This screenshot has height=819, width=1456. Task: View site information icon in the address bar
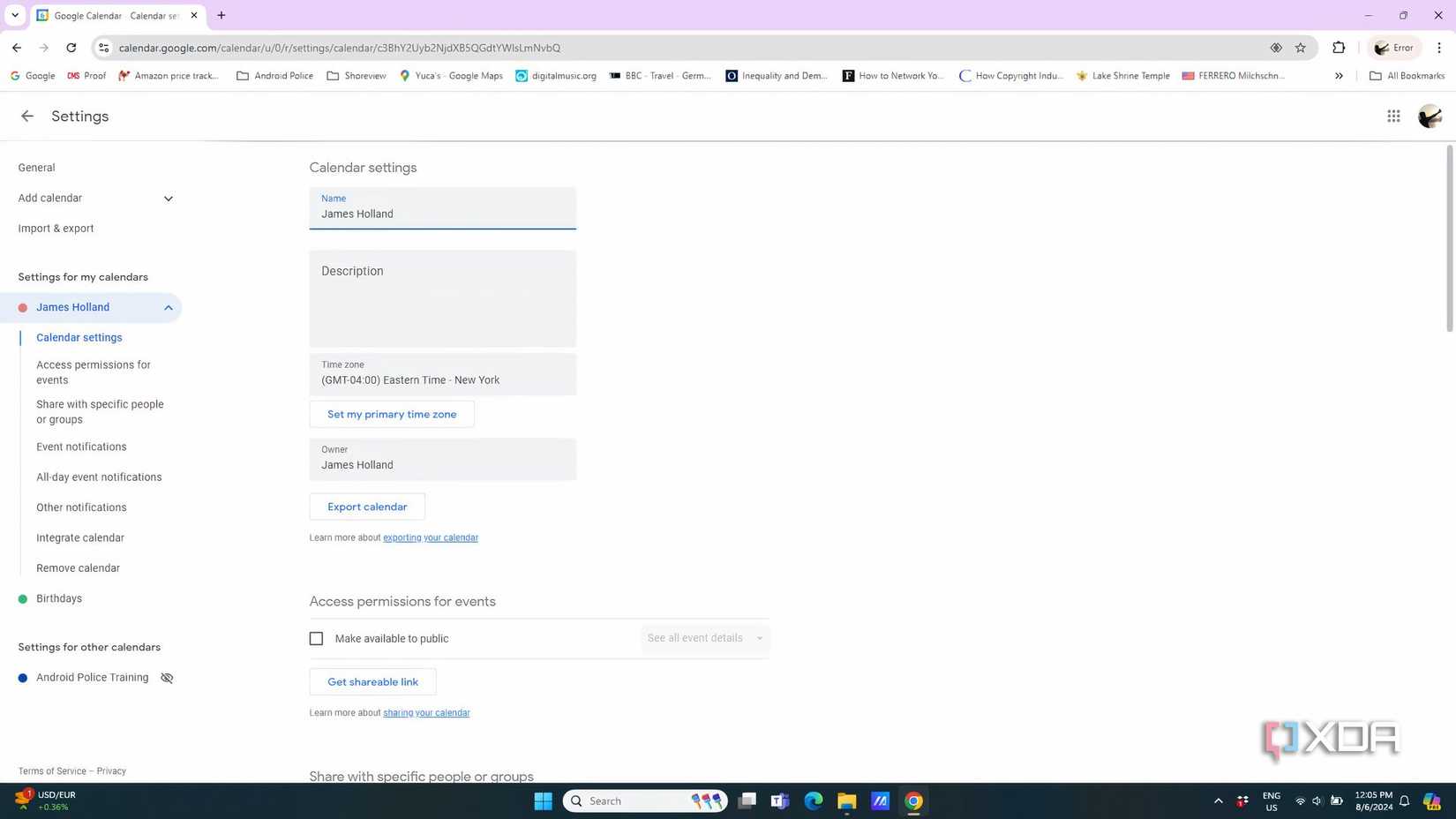pyautogui.click(x=103, y=48)
